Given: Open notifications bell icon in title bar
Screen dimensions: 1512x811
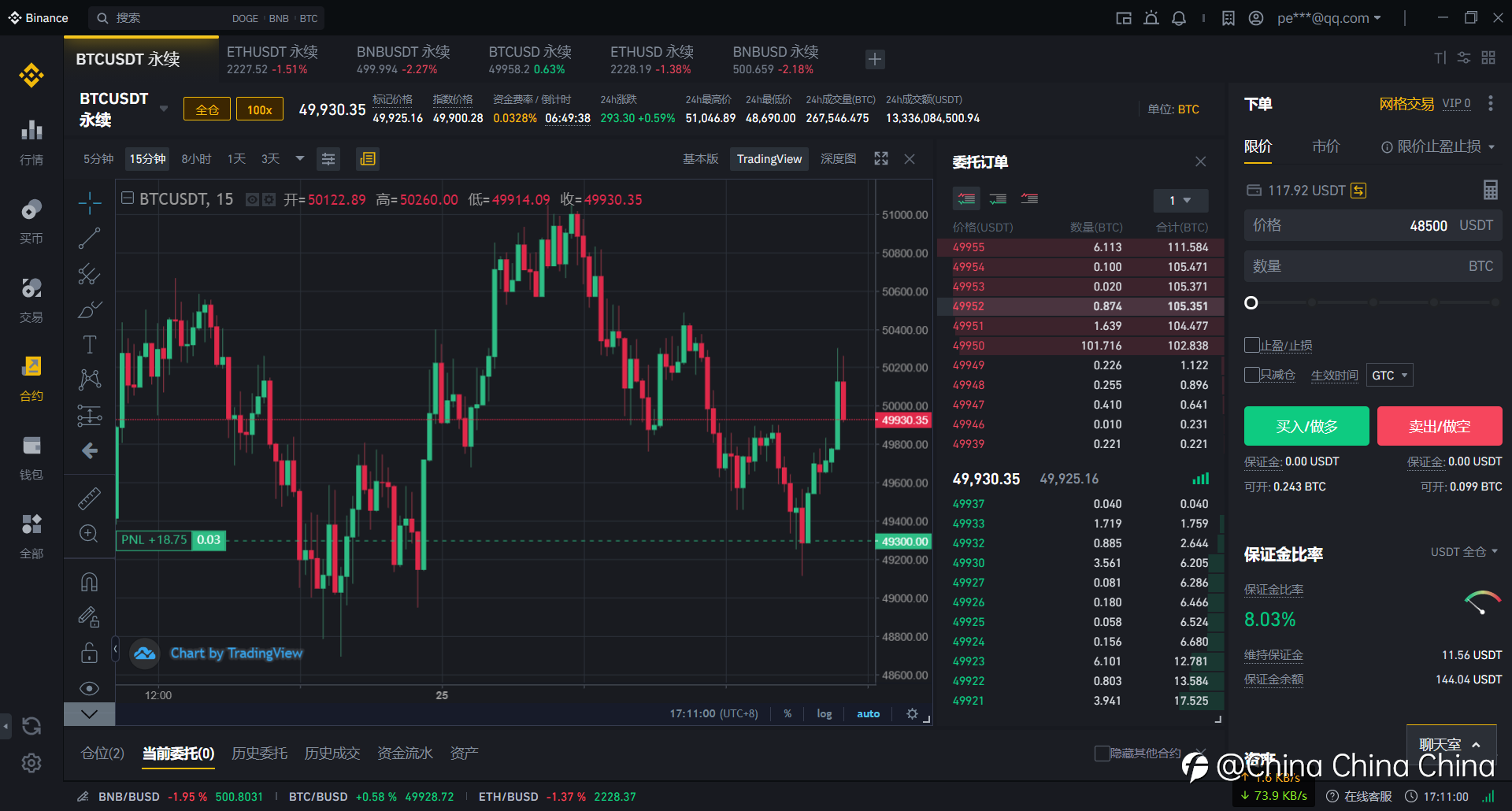Looking at the screenshot, I should click(x=1179, y=18).
